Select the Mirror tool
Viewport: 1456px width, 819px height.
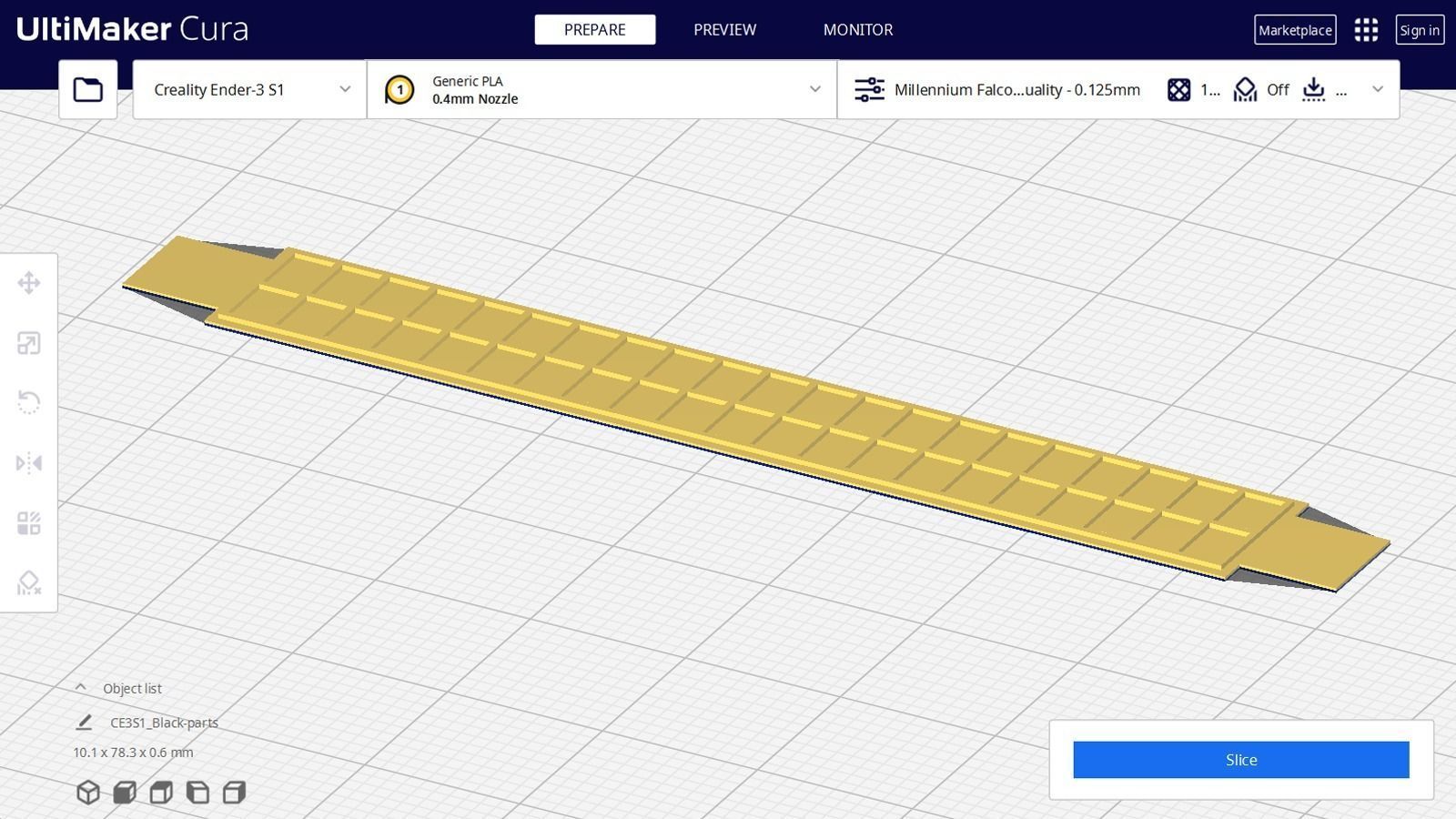[29, 462]
